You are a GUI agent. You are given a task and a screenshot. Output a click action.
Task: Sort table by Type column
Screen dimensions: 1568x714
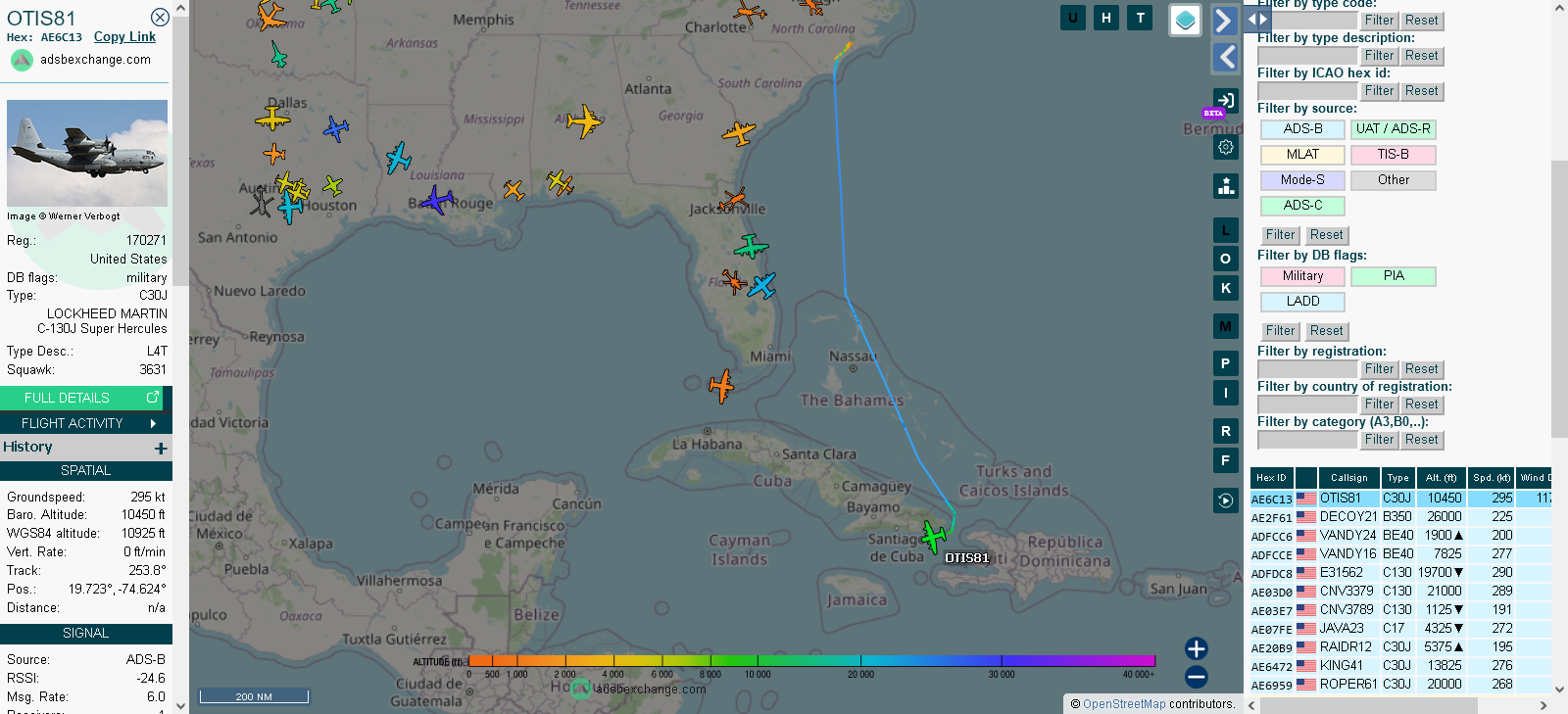pyautogui.click(x=1398, y=478)
